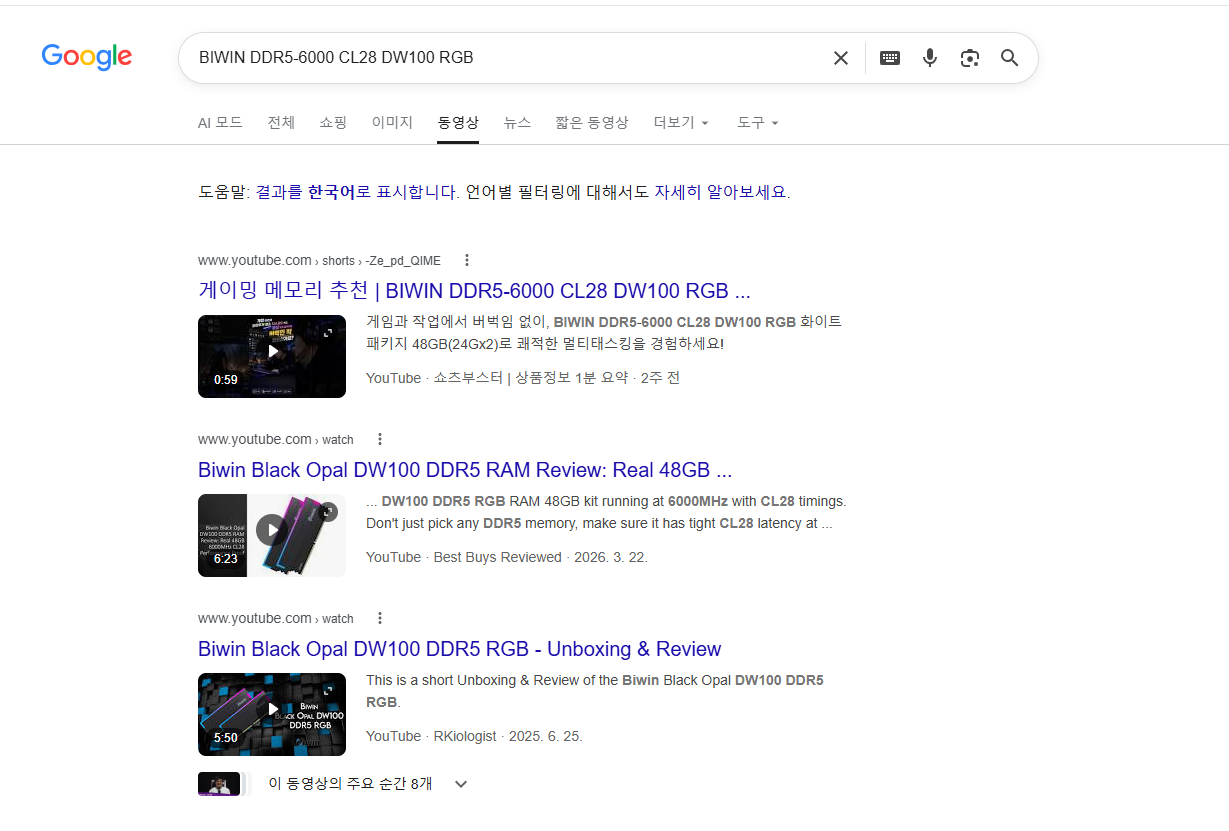Switch to AI 모드 tab
1229x831 pixels.
click(220, 123)
